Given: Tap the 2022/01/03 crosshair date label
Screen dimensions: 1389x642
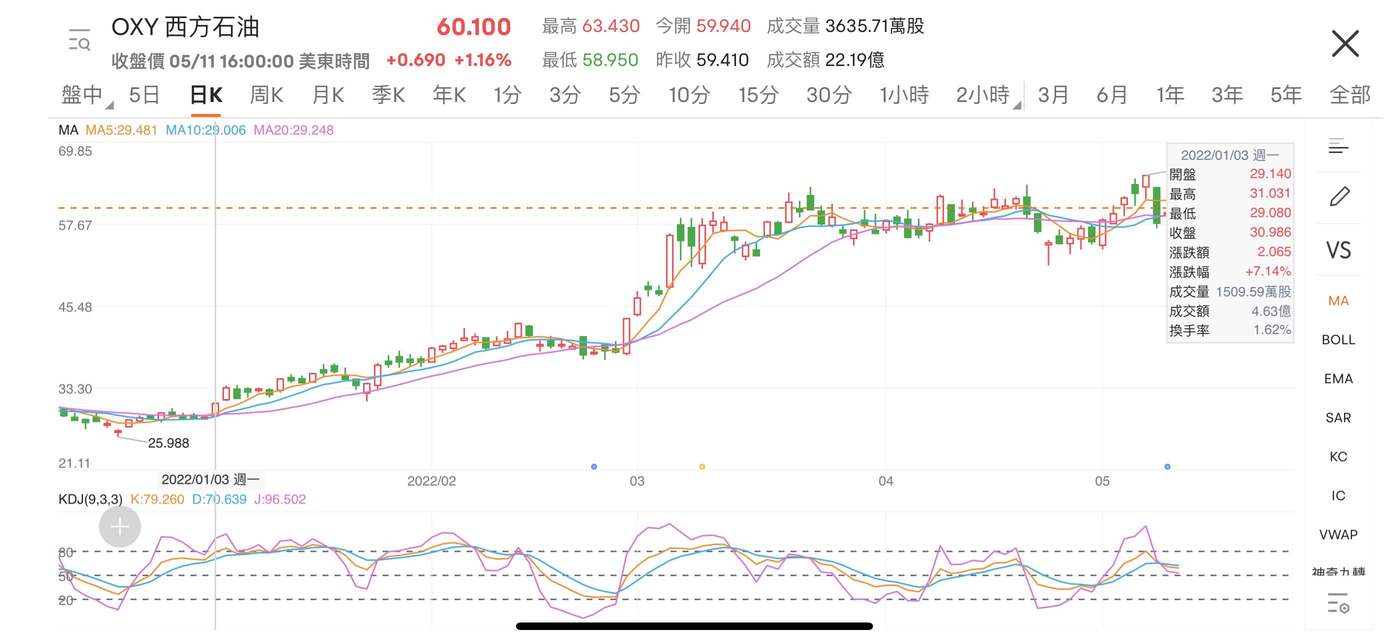Looking at the screenshot, I should [211, 480].
